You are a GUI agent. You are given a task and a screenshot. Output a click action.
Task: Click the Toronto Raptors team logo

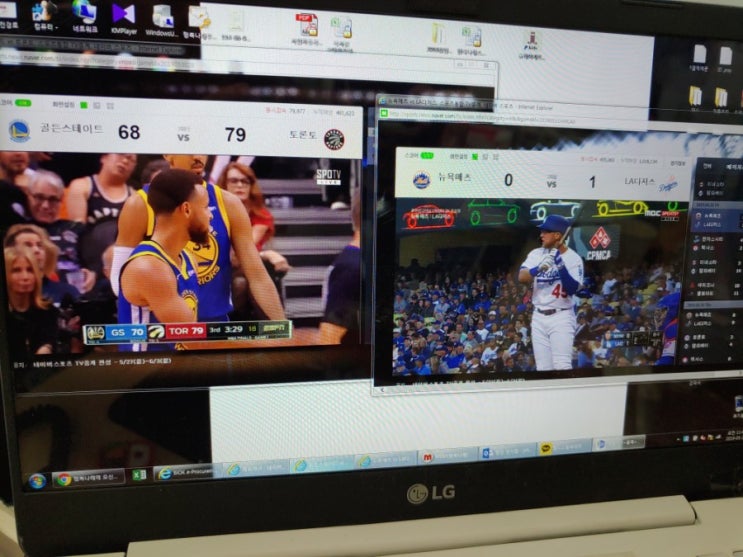334,139
